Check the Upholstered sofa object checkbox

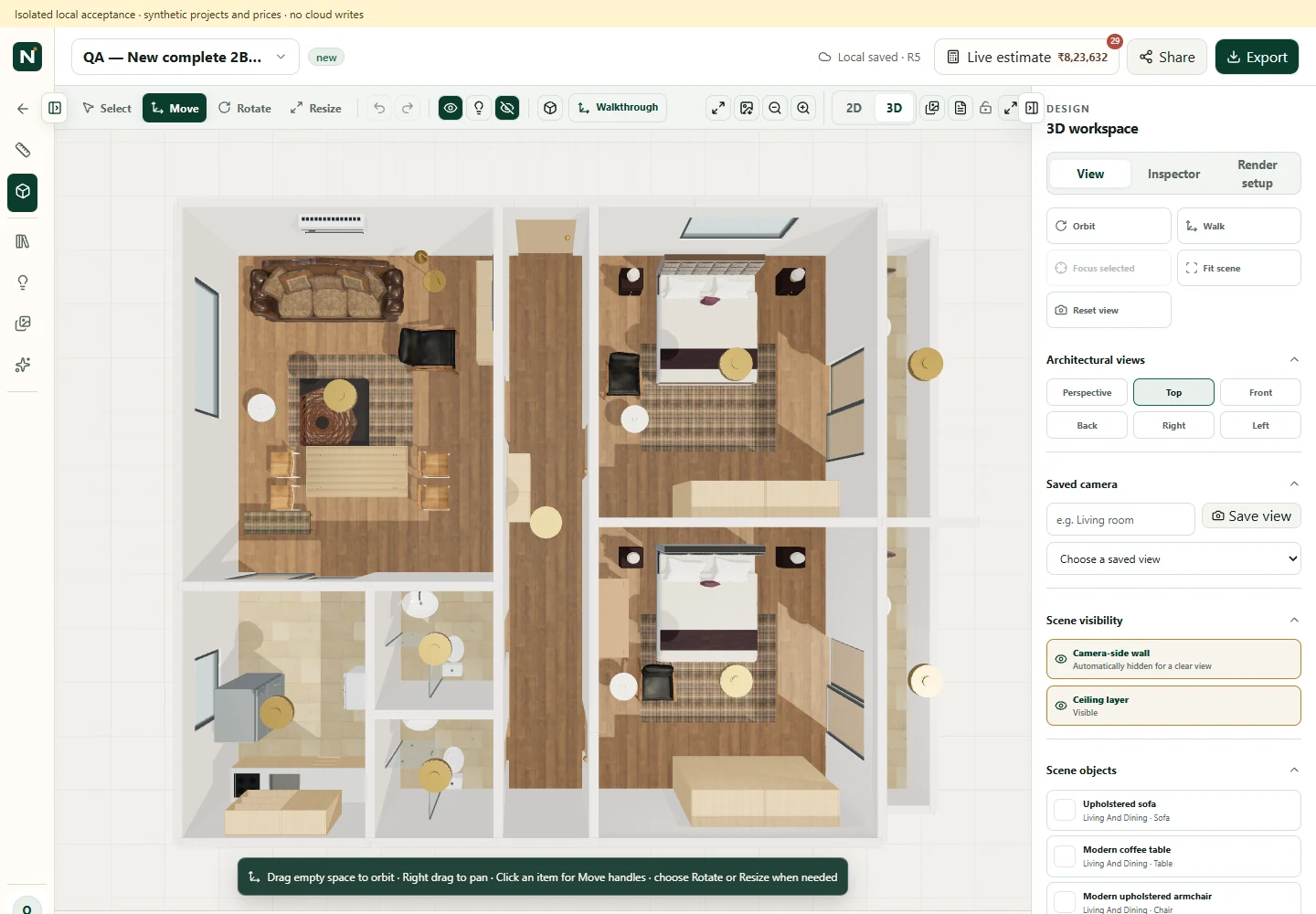[x=1065, y=810]
